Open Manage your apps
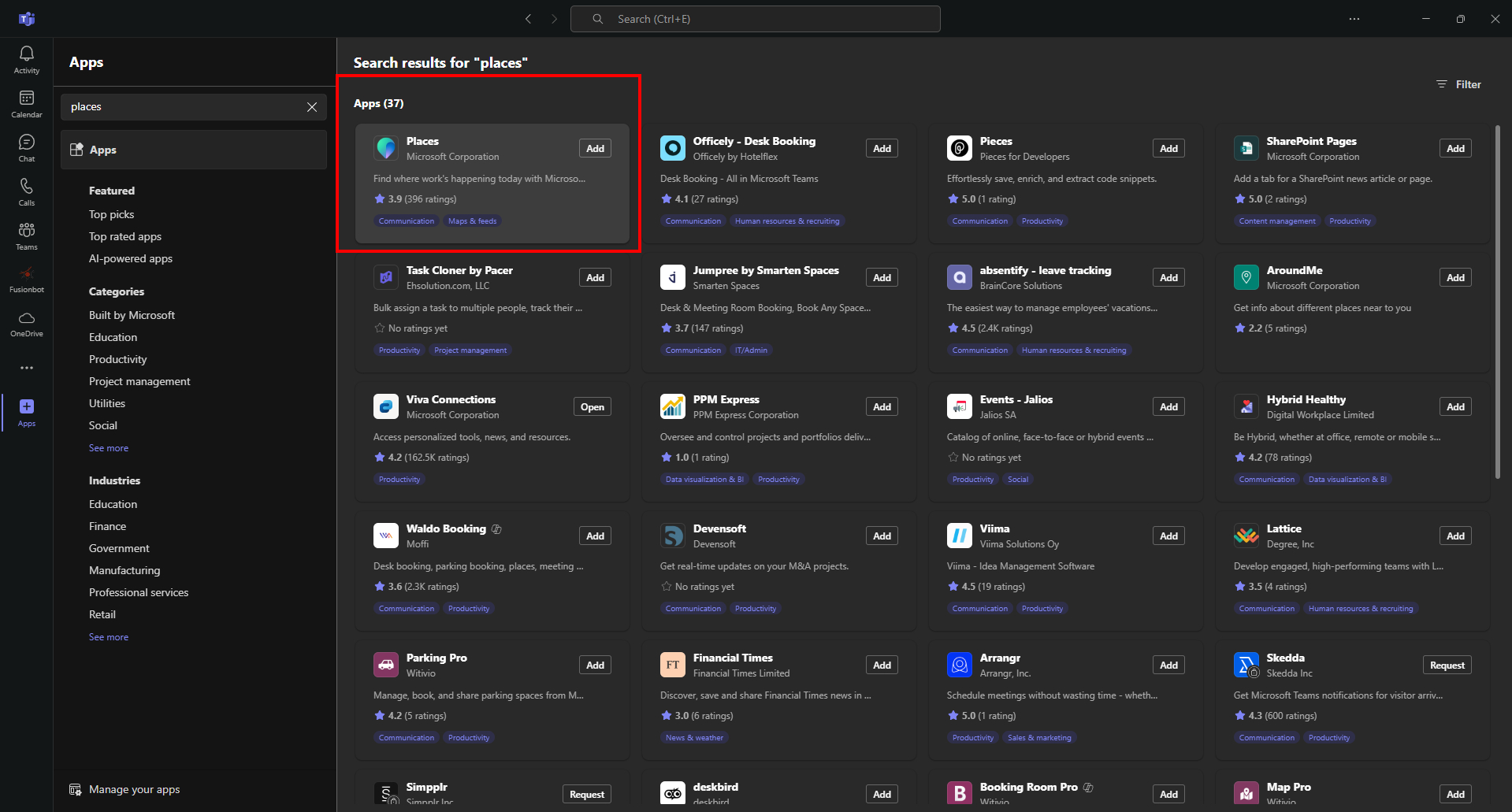Viewport: 1512px width, 812px height. coord(124,789)
